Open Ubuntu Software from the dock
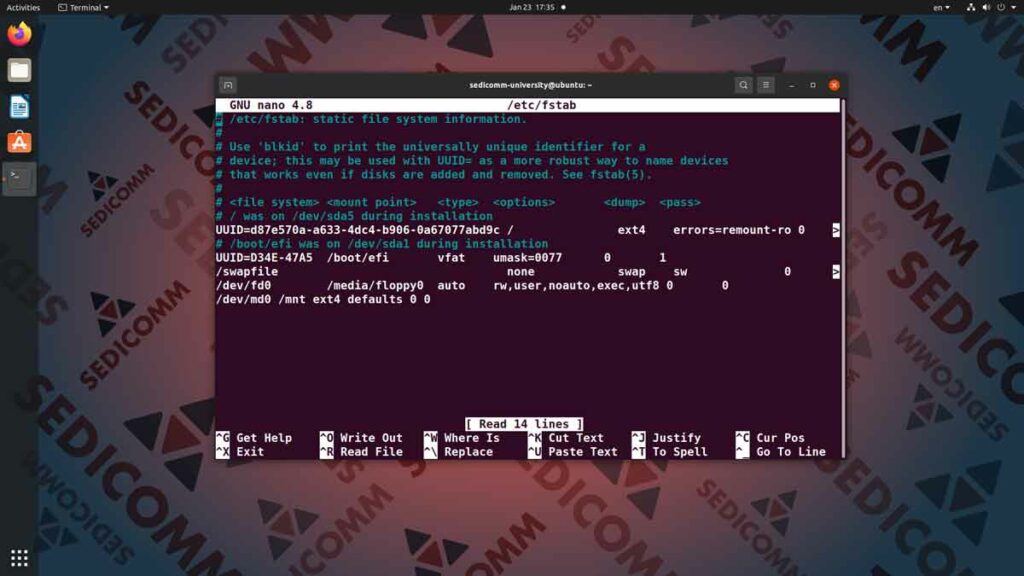1024x576 pixels. click(x=19, y=142)
